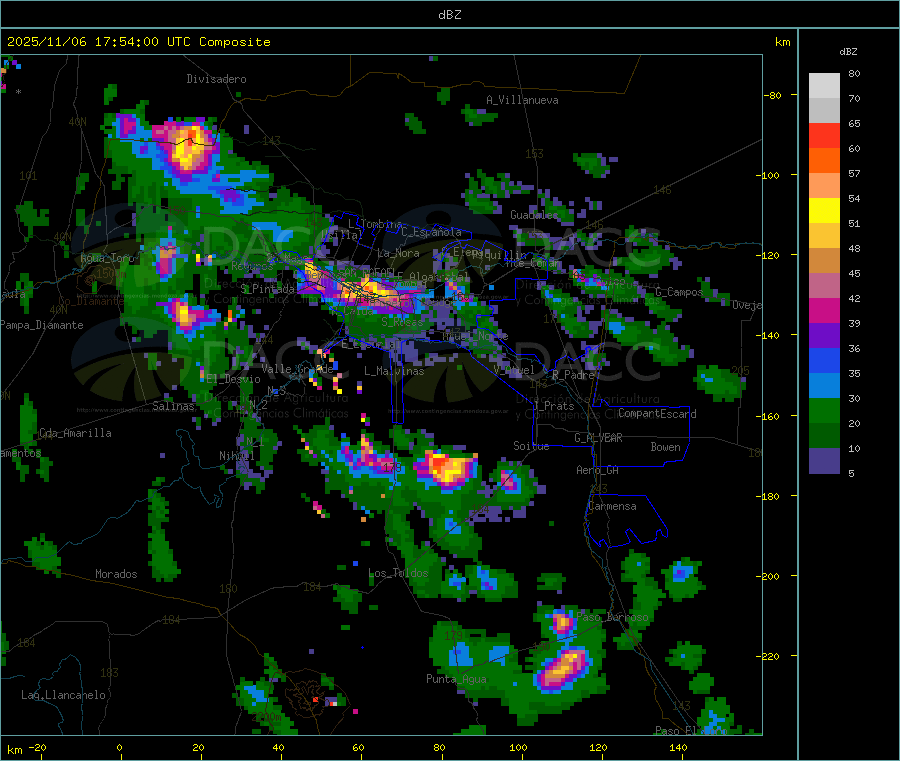Click the Valle_Grande map label
This screenshot has width=900, height=761.
[297, 369]
